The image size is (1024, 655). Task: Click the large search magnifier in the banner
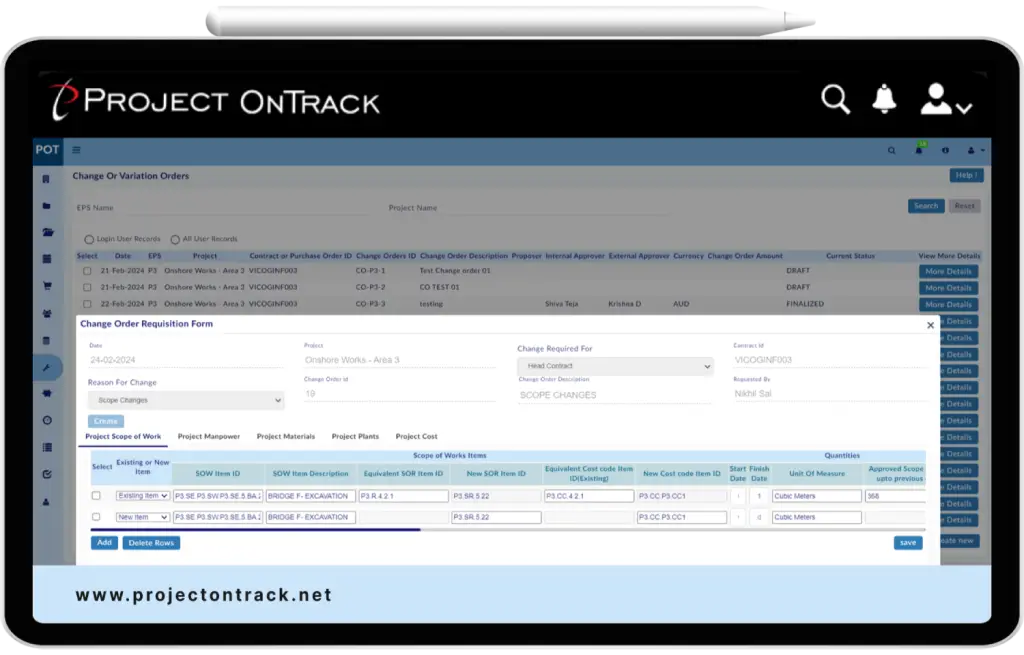pyautogui.click(x=835, y=99)
